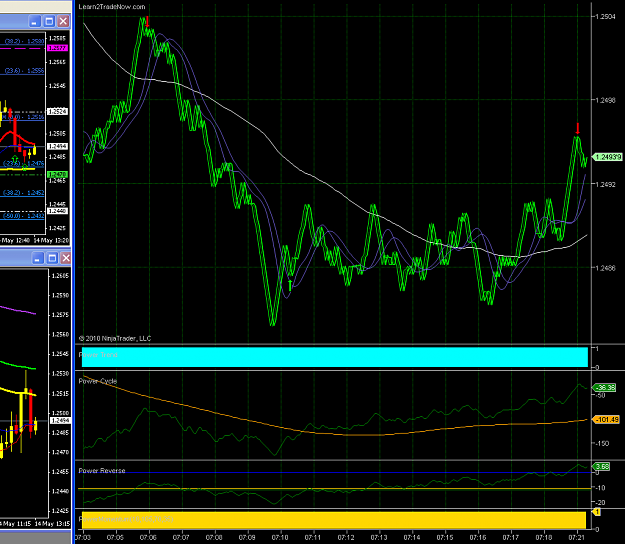Minimize the chart window dated 14 May 11:15
This screenshot has height=544, width=625.
[x=37, y=258]
